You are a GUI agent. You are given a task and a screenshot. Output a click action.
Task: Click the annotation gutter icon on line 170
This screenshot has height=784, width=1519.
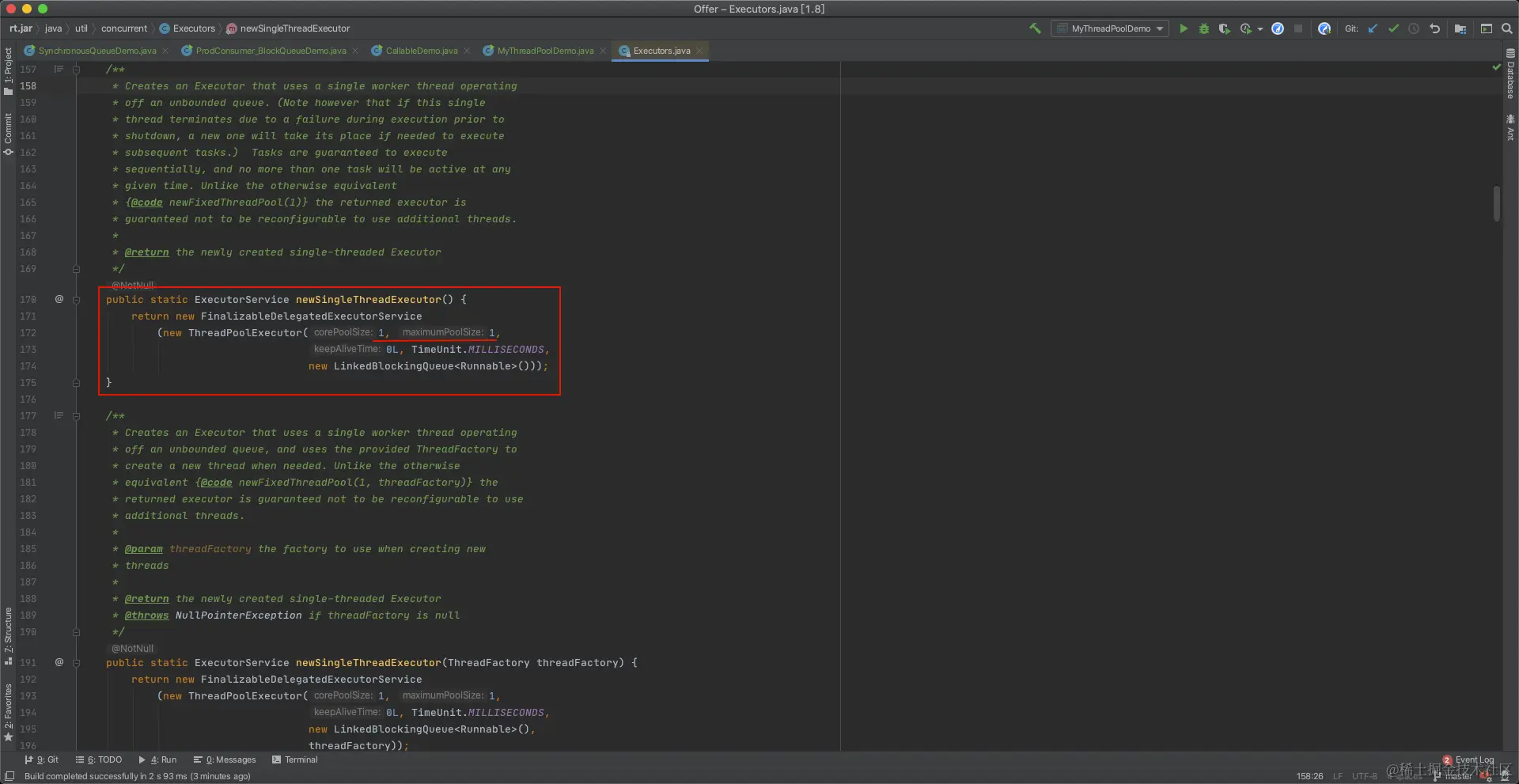(59, 299)
